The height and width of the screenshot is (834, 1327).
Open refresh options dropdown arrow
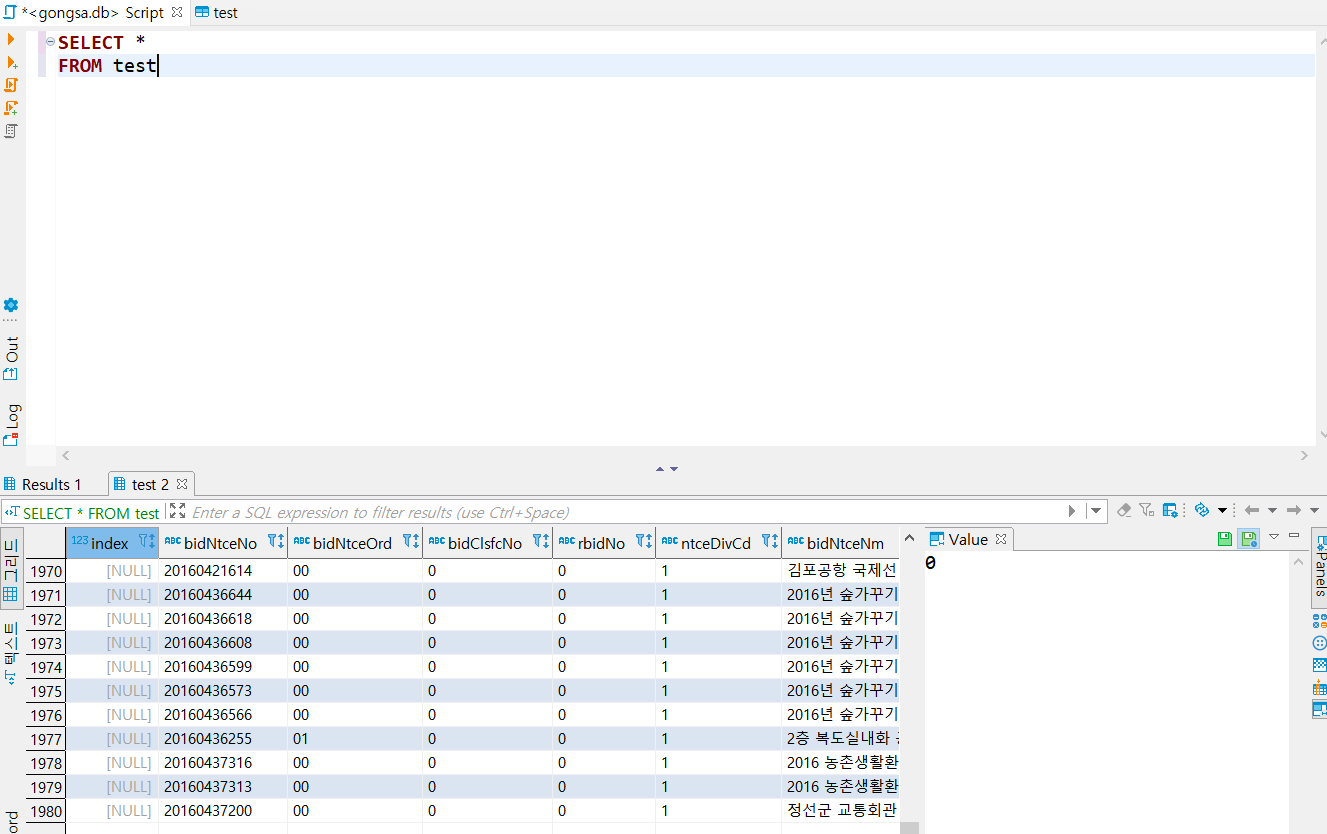click(1222, 511)
